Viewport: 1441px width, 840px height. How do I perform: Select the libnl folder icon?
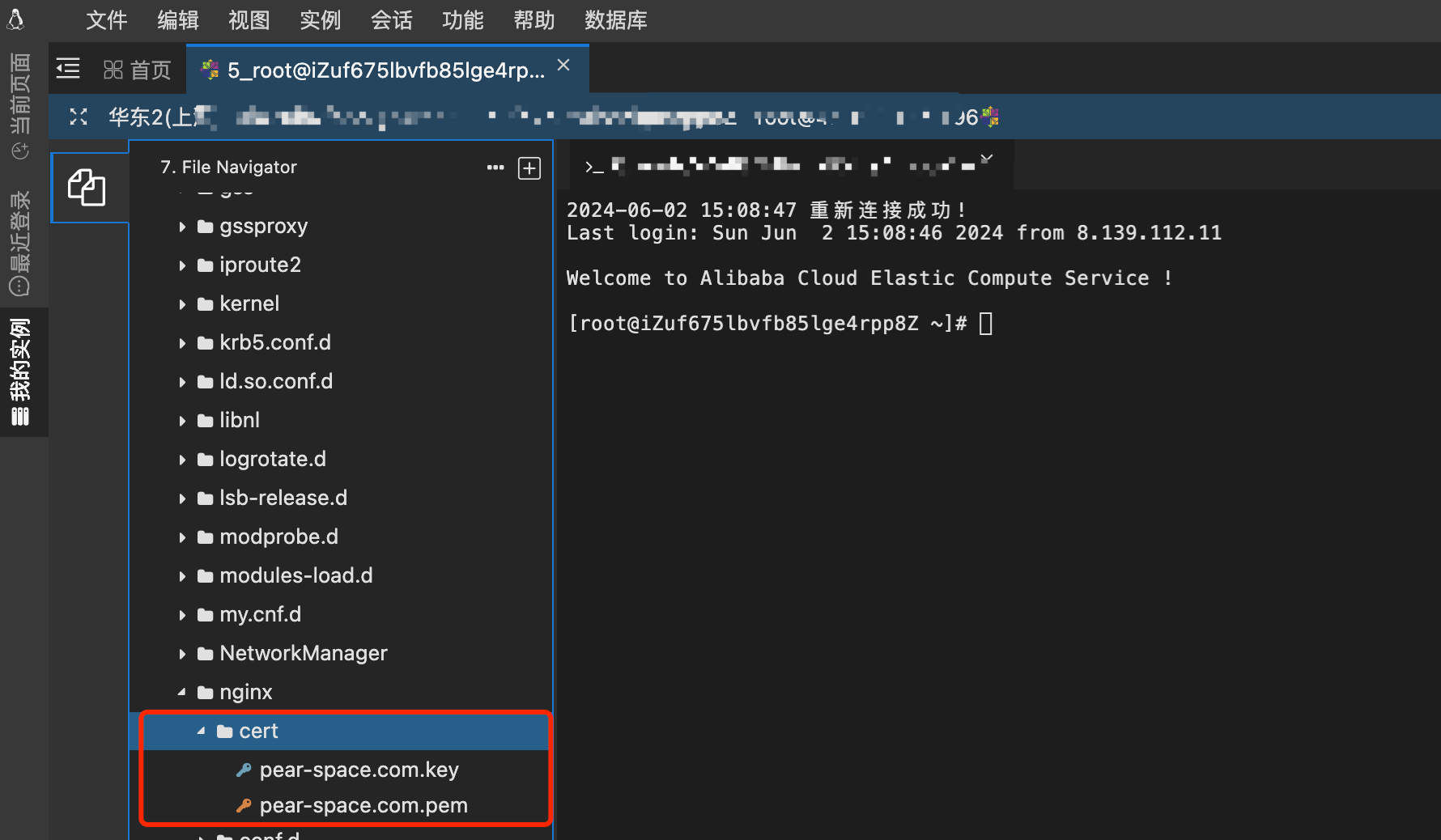[x=206, y=421]
